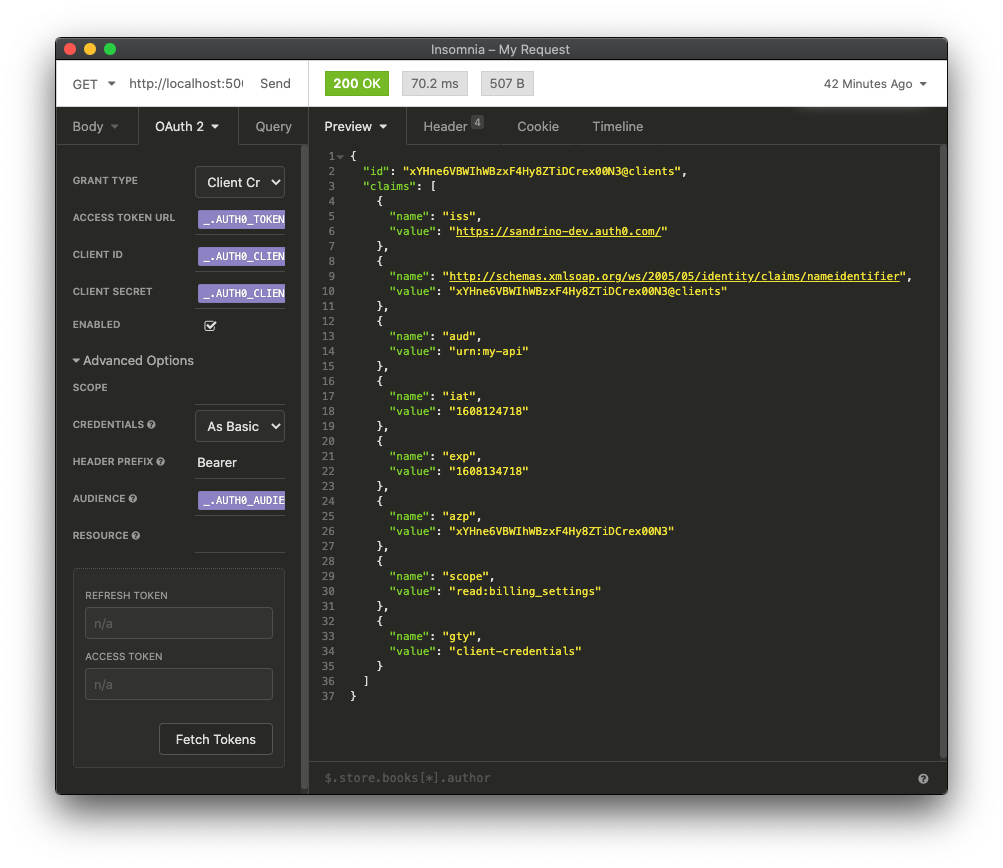The width and height of the screenshot is (1003, 868).
Task: Click the "urn:my-api" aud value
Action: 489,351
